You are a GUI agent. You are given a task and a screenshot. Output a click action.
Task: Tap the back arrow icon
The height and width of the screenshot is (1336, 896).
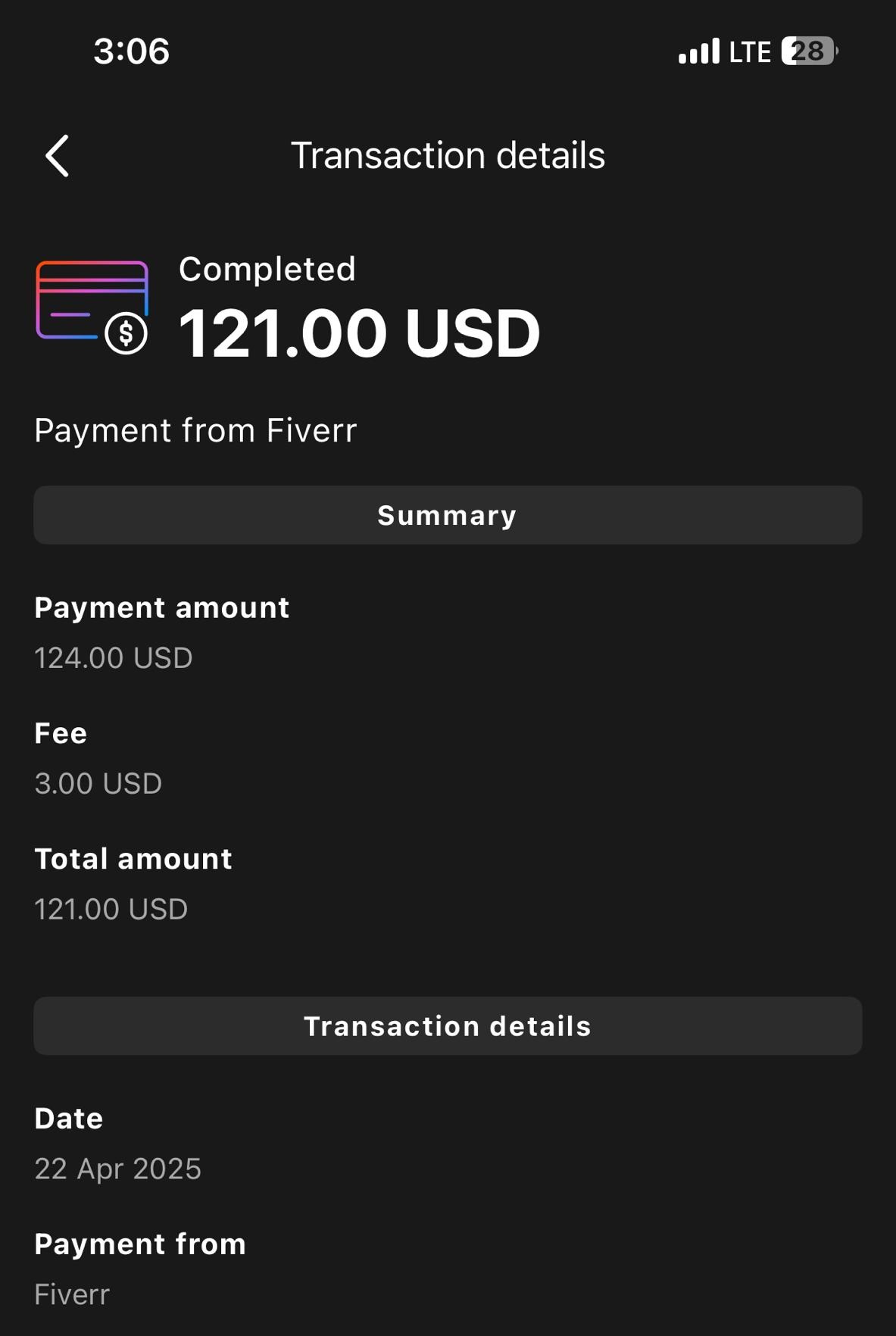(x=58, y=156)
